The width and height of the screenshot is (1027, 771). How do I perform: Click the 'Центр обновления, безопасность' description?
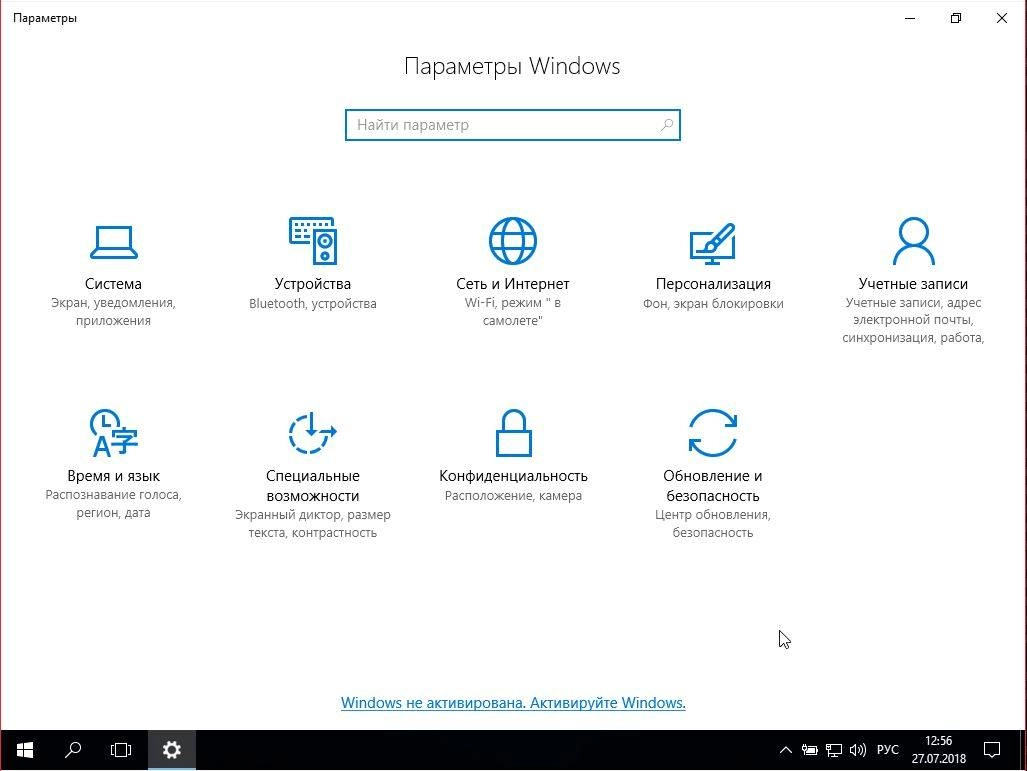[x=713, y=523]
